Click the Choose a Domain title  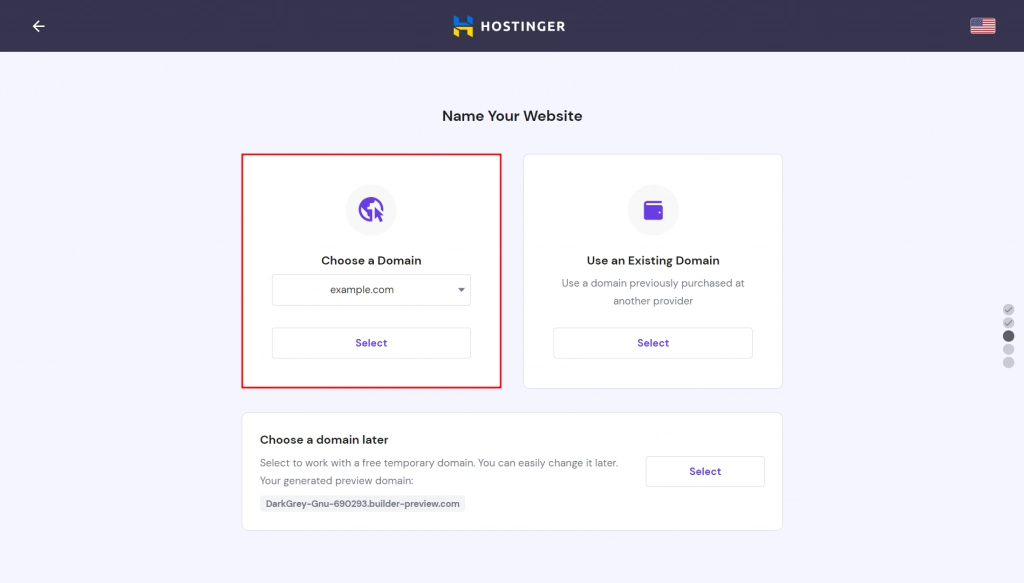(x=371, y=260)
